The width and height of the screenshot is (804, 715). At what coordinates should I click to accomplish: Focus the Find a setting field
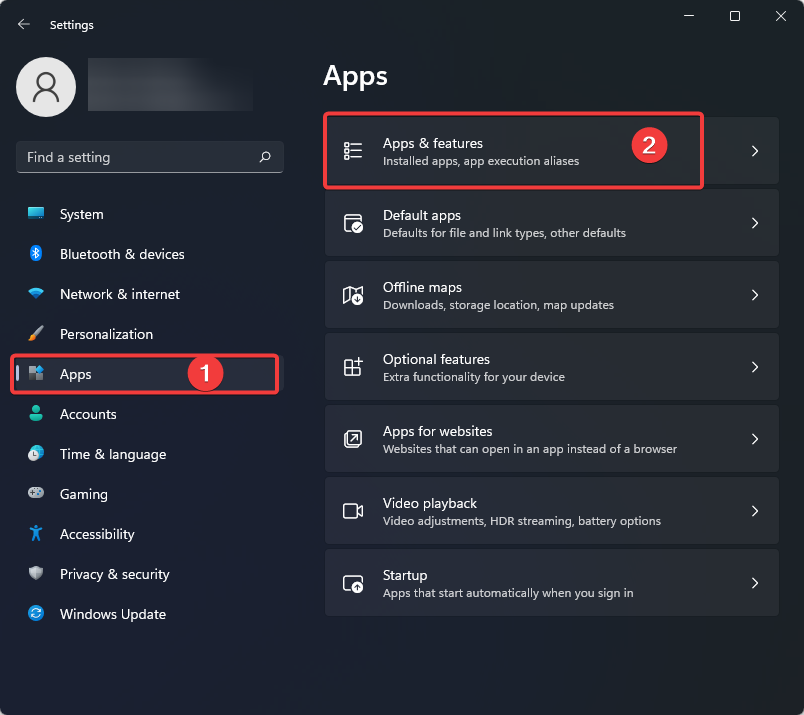[150, 157]
